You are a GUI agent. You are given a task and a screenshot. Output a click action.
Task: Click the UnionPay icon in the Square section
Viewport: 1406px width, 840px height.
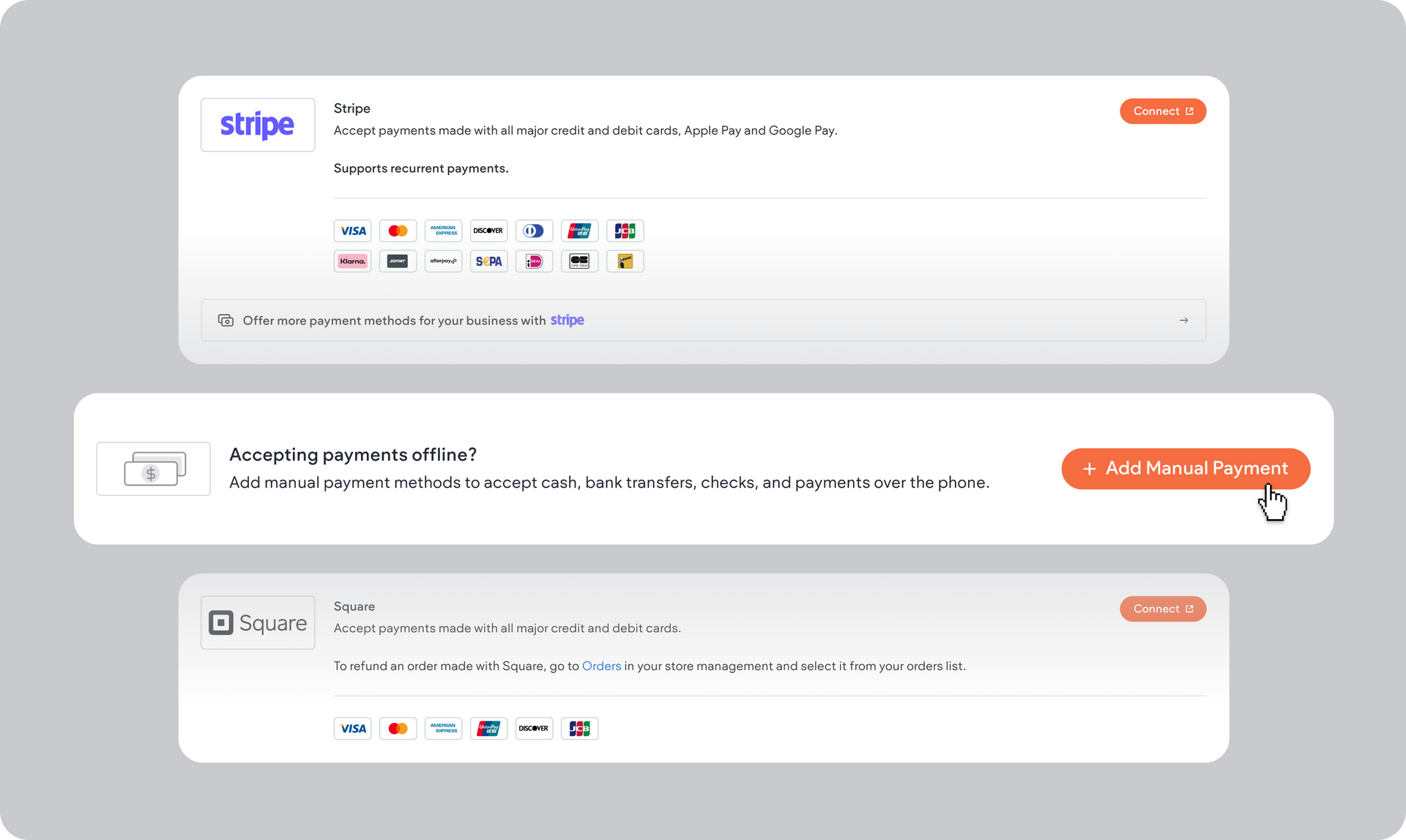pyautogui.click(x=488, y=728)
